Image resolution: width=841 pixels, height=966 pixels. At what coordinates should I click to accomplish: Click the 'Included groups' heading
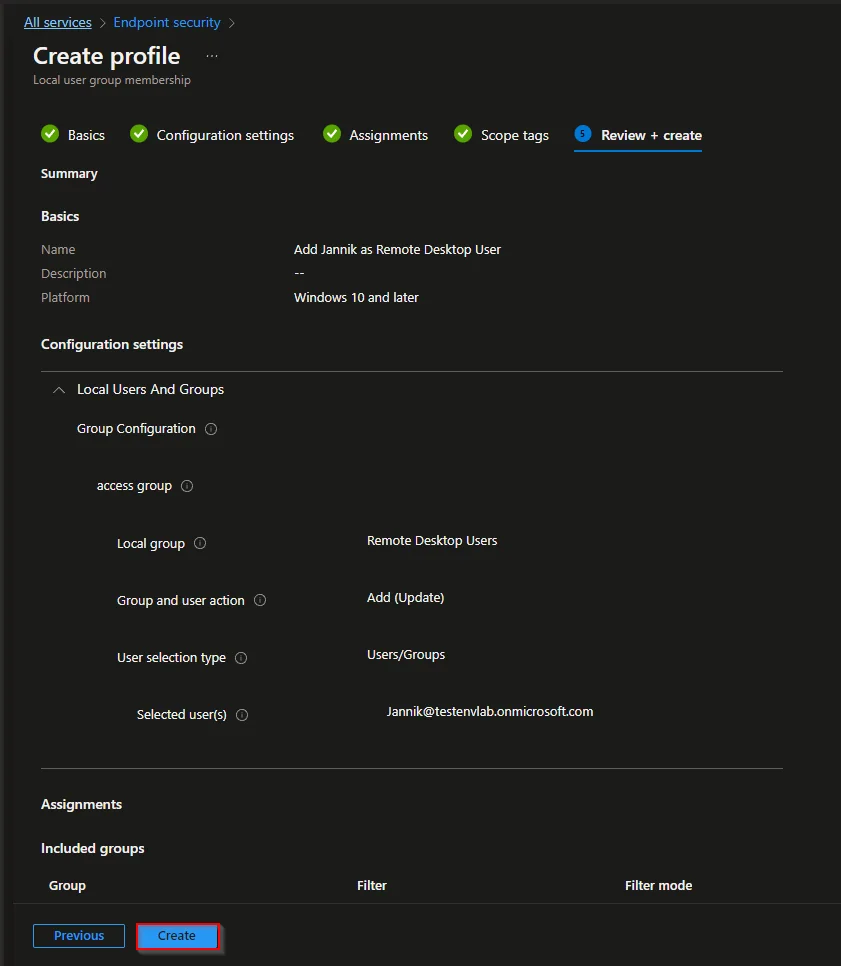click(x=93, y=848)
